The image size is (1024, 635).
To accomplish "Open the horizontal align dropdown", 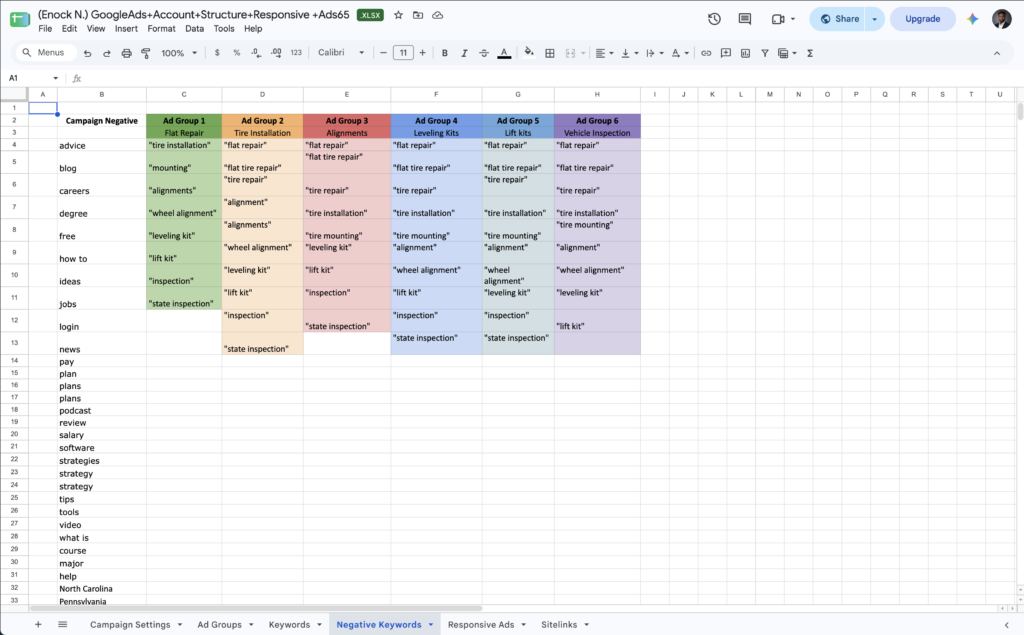I will point(604,53).
